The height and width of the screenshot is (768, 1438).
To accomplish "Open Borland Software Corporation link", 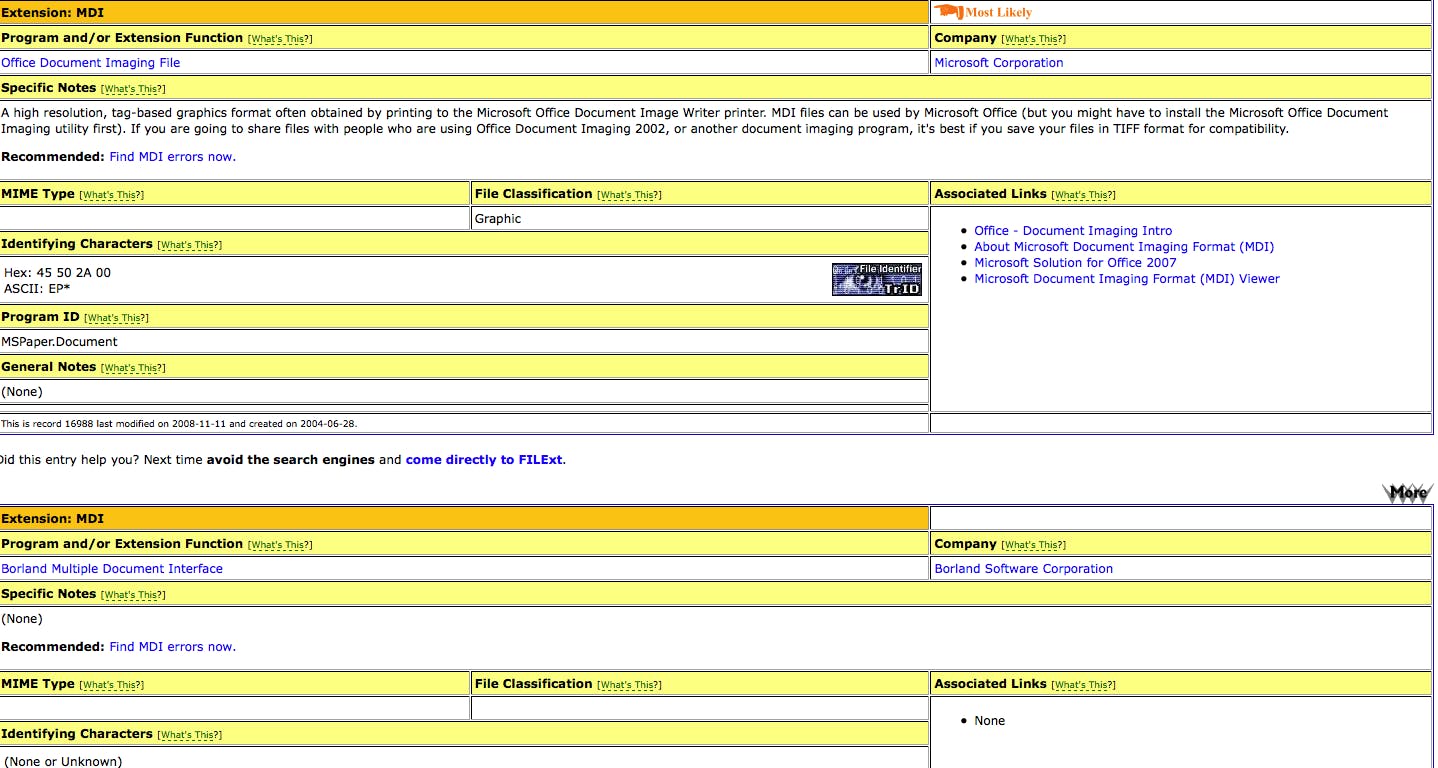I will (1023, 569).
